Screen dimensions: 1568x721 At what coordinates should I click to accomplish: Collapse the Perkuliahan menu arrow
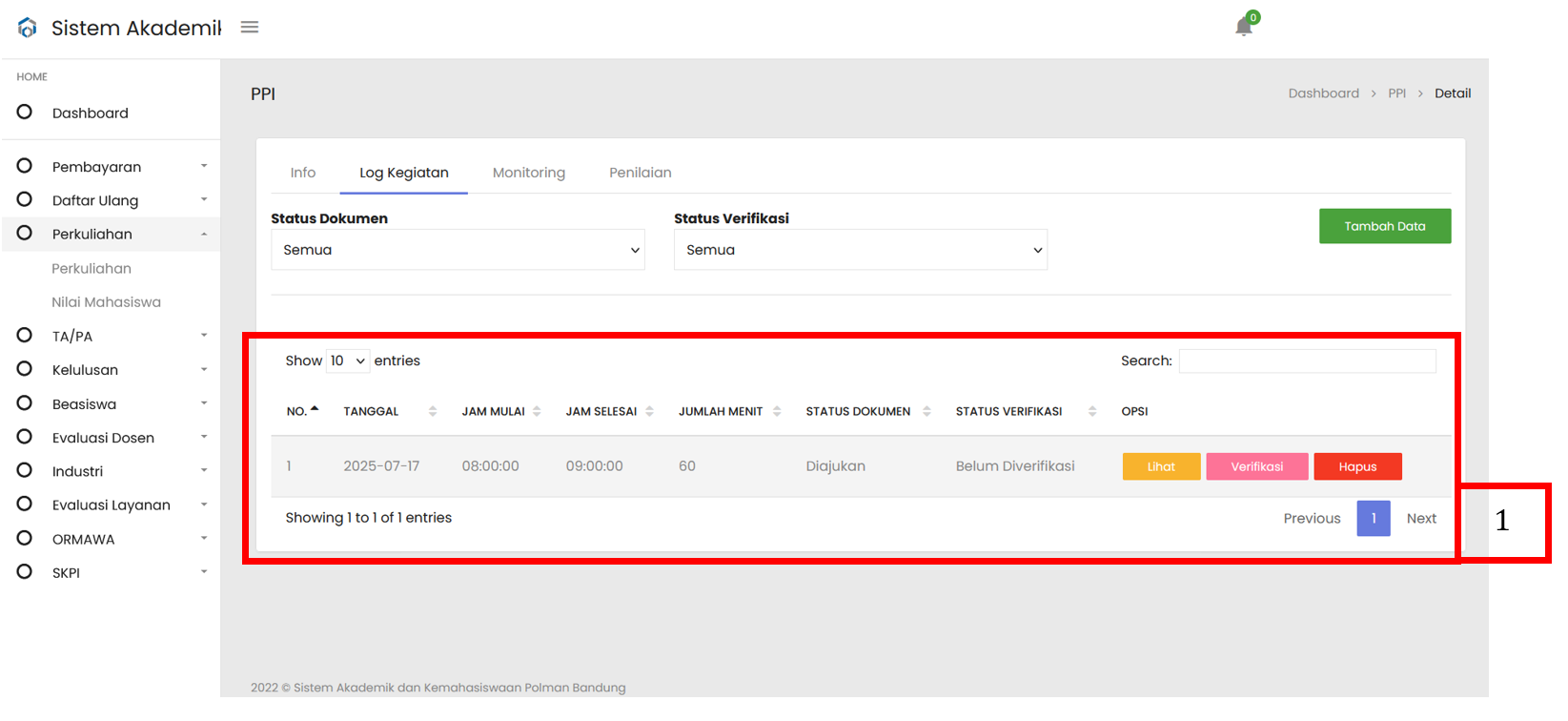pyautogui.click(x=204, y=234)
